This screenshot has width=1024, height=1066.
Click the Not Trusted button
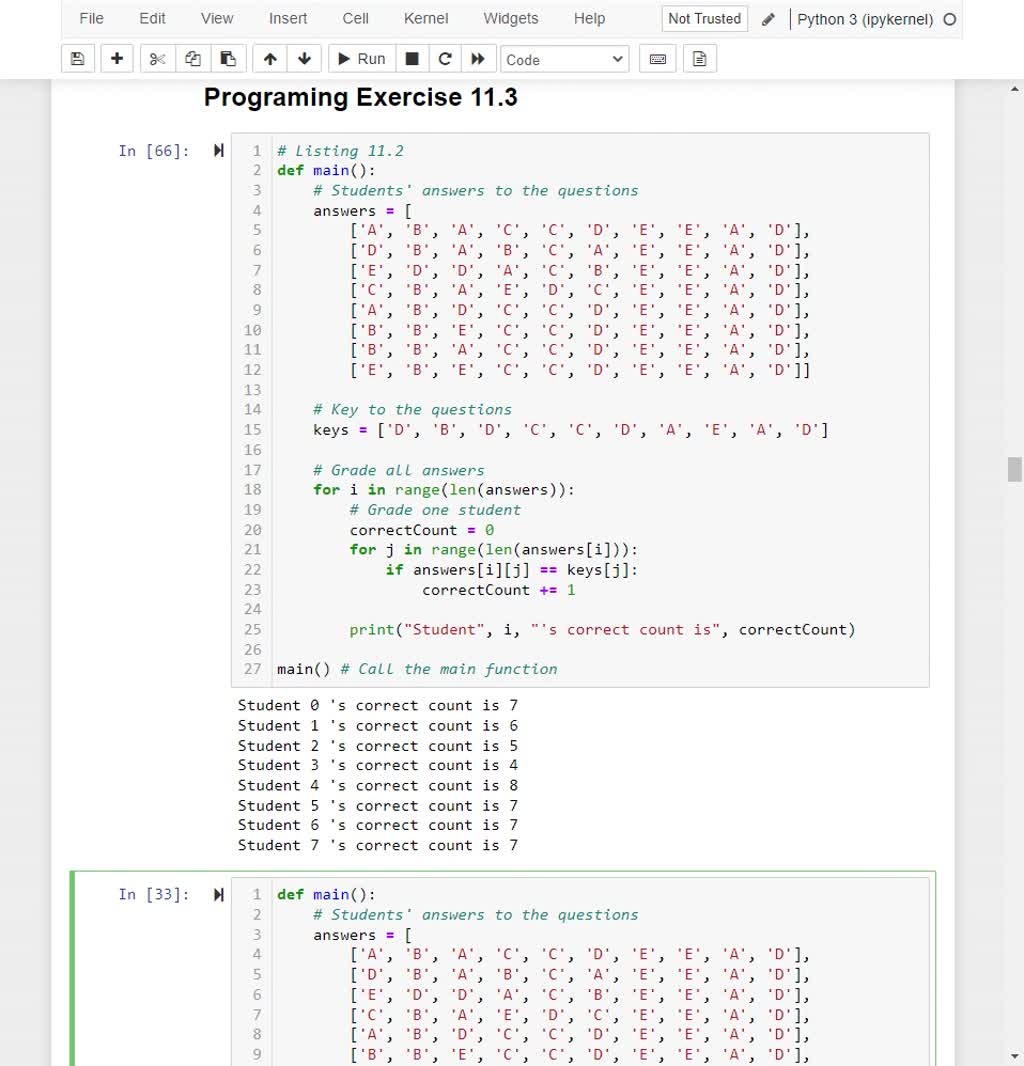click(704, 18)
